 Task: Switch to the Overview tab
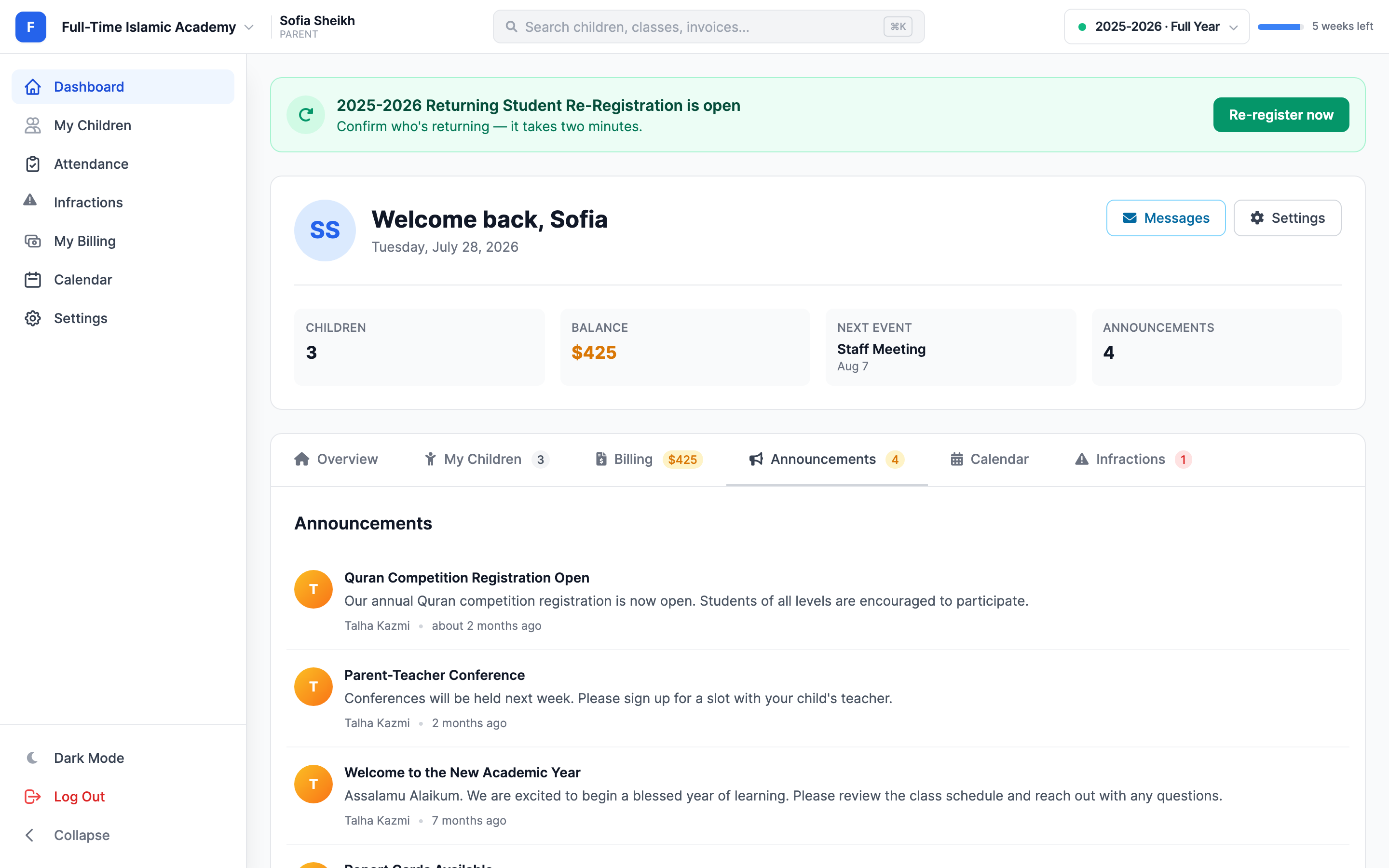click(x=336, y=459)
